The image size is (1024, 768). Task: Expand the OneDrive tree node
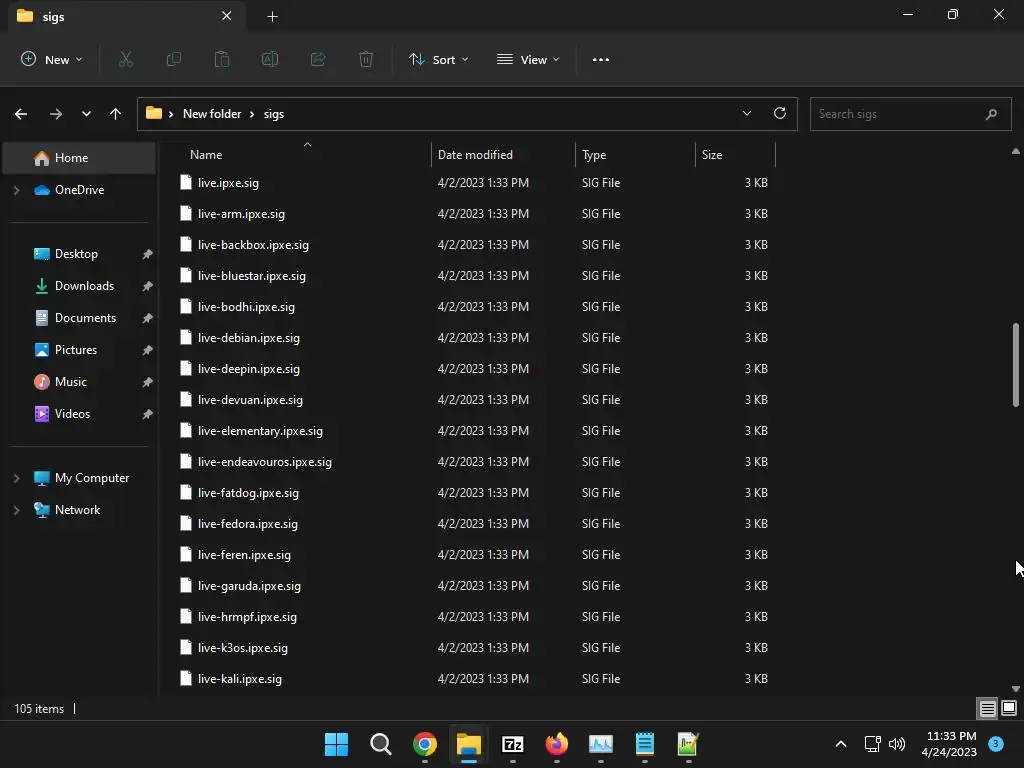click(x=17, y=190)
